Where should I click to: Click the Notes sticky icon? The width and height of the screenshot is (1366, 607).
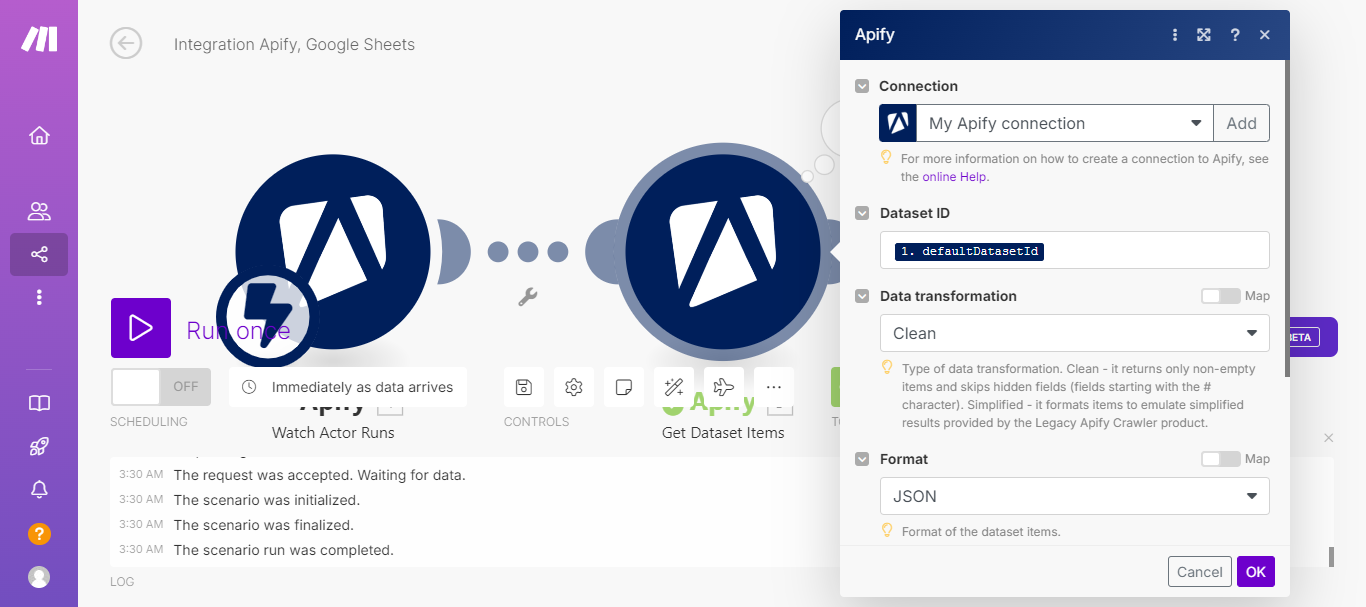coord(623,387)
